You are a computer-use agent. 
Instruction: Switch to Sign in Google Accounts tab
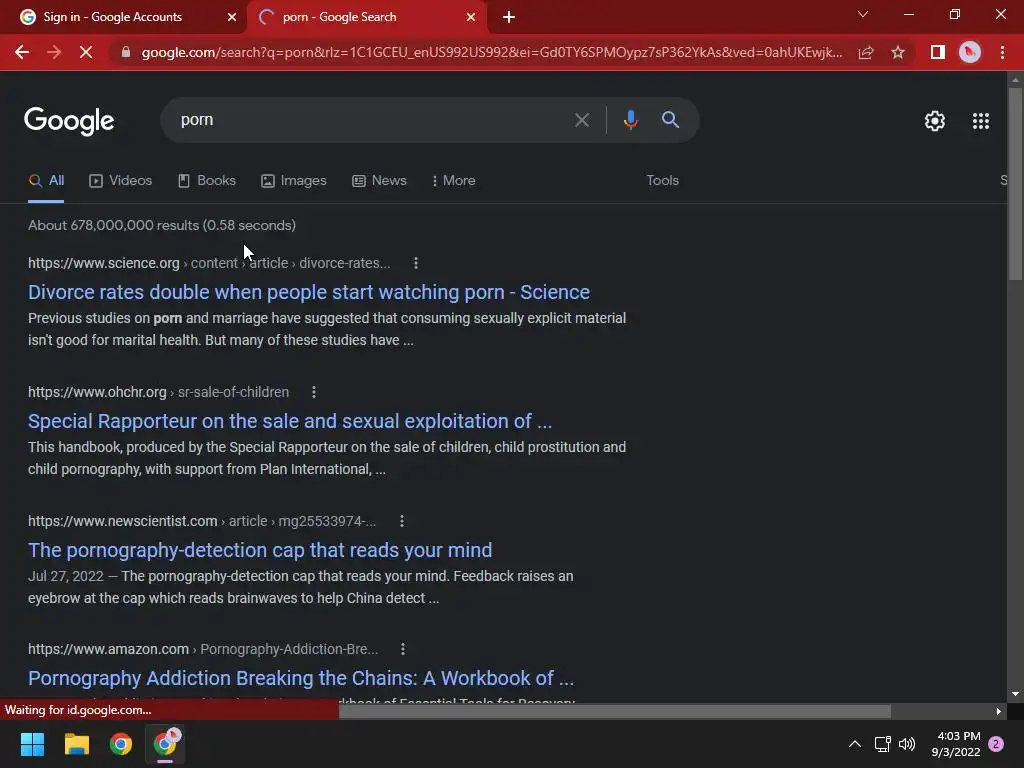(124, 18)
